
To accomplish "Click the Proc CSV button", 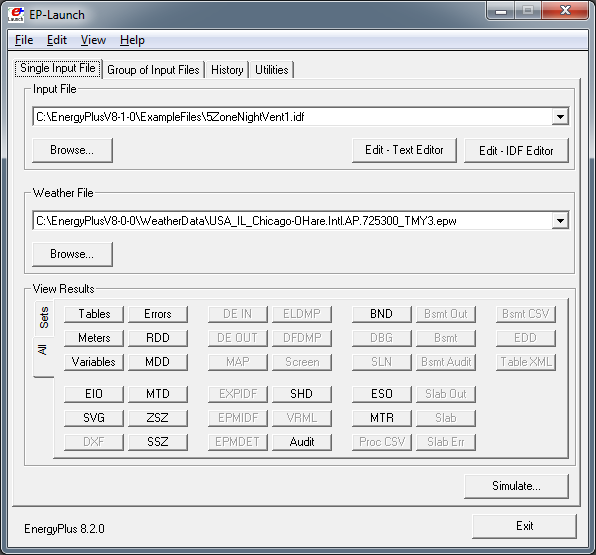I will click(382, 442).
